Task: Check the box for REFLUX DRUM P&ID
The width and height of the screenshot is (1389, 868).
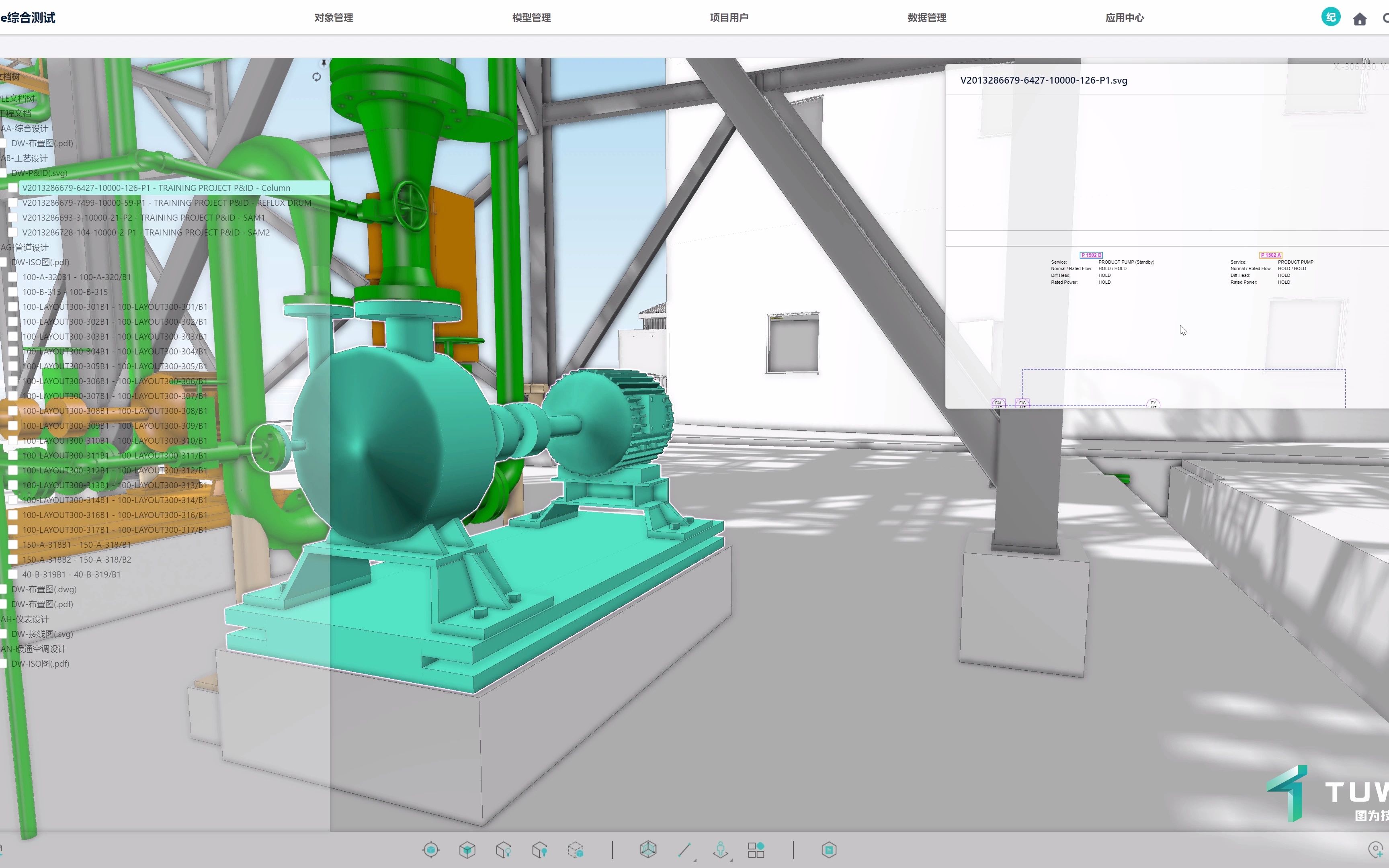Action: (x=12, y=203)
